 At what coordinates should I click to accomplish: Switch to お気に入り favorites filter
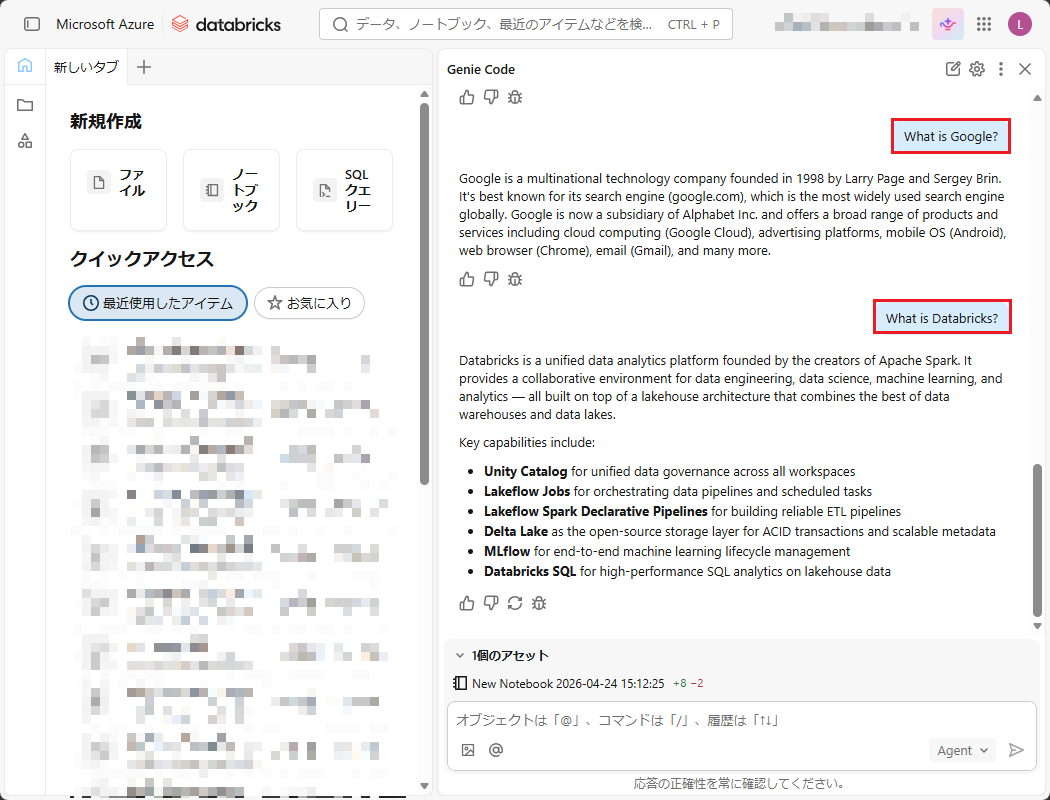tap(309, 303)
